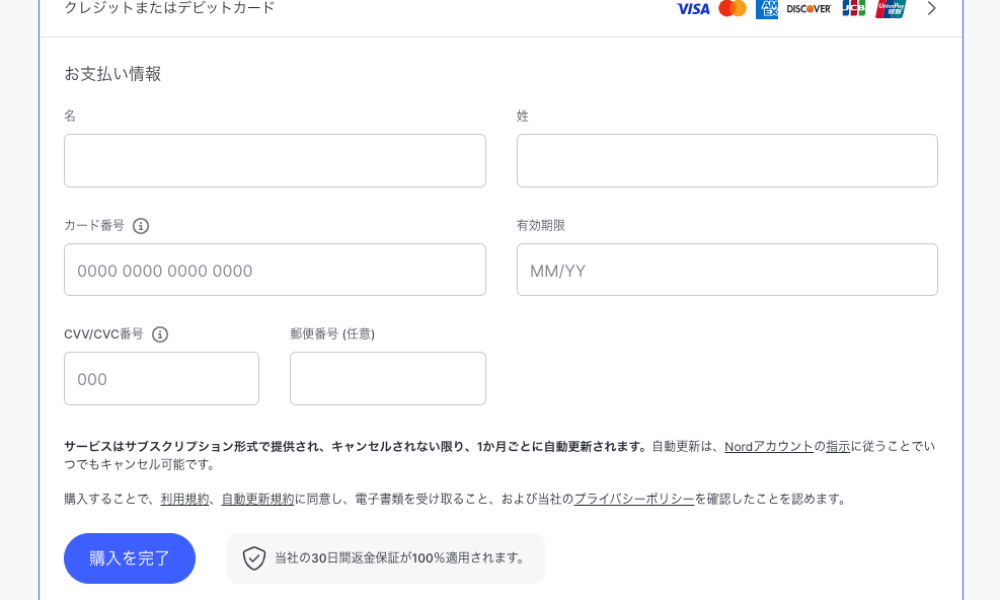Focus the 名 (first name) field
Screen dimensions: 1000x600
[x=275, y=161]
